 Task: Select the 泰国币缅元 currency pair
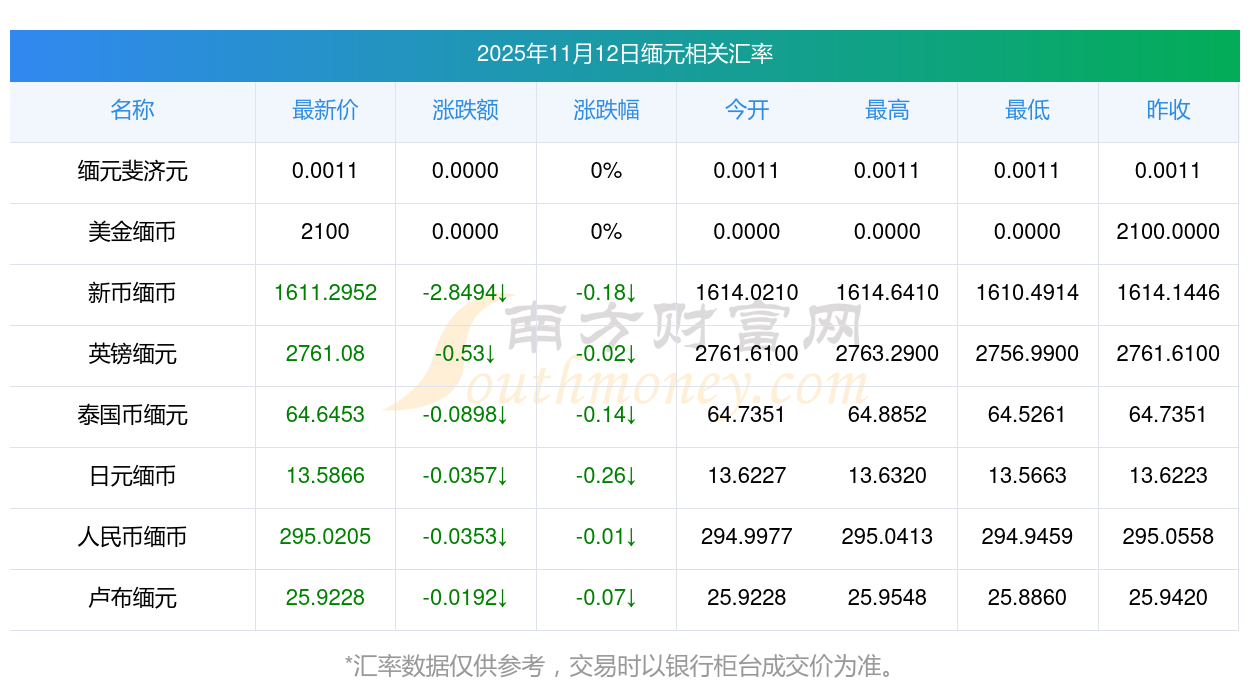pos(132,415)
